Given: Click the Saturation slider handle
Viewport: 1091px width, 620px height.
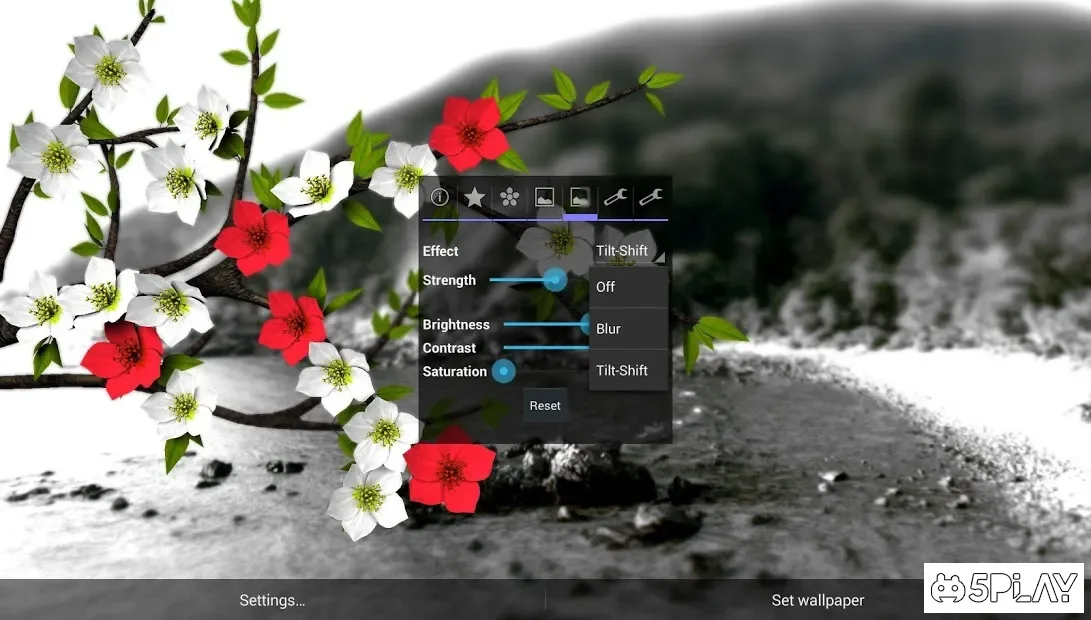Looking at the screenshot, I should tap(504, 372).
